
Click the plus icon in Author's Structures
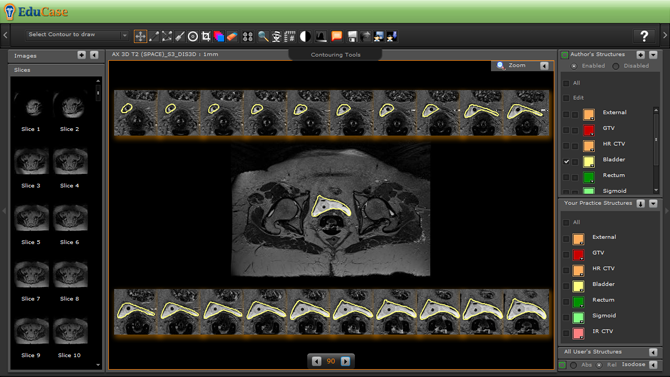click(x=641, y=55)
